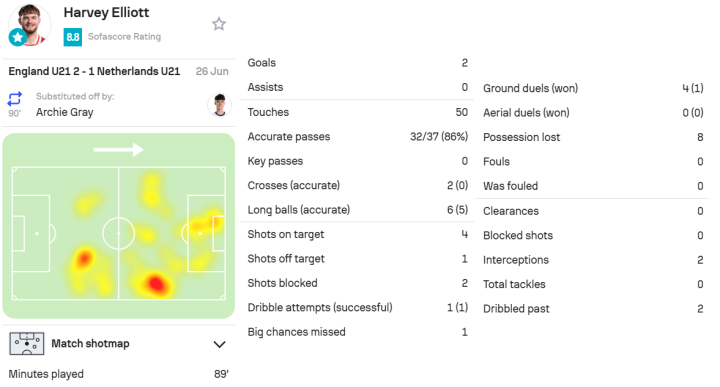Click the Minutes played row

(119, 374)
